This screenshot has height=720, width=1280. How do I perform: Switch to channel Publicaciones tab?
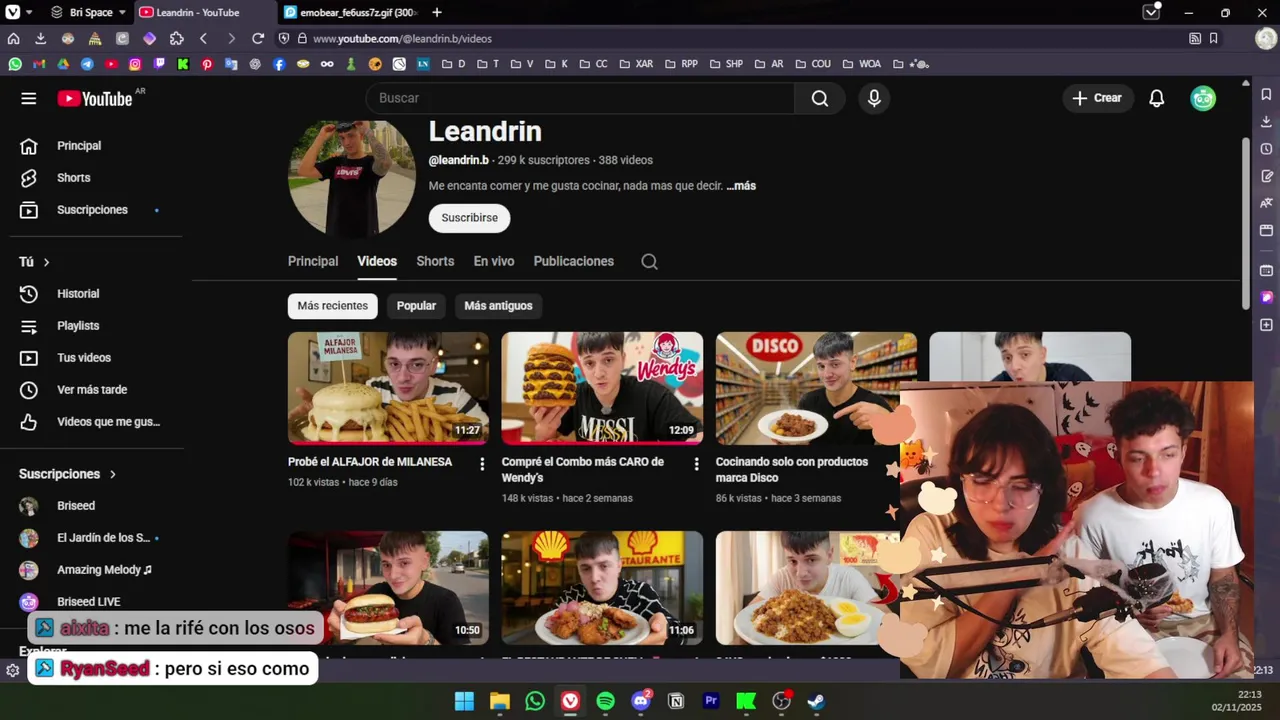tap(574, 261)
